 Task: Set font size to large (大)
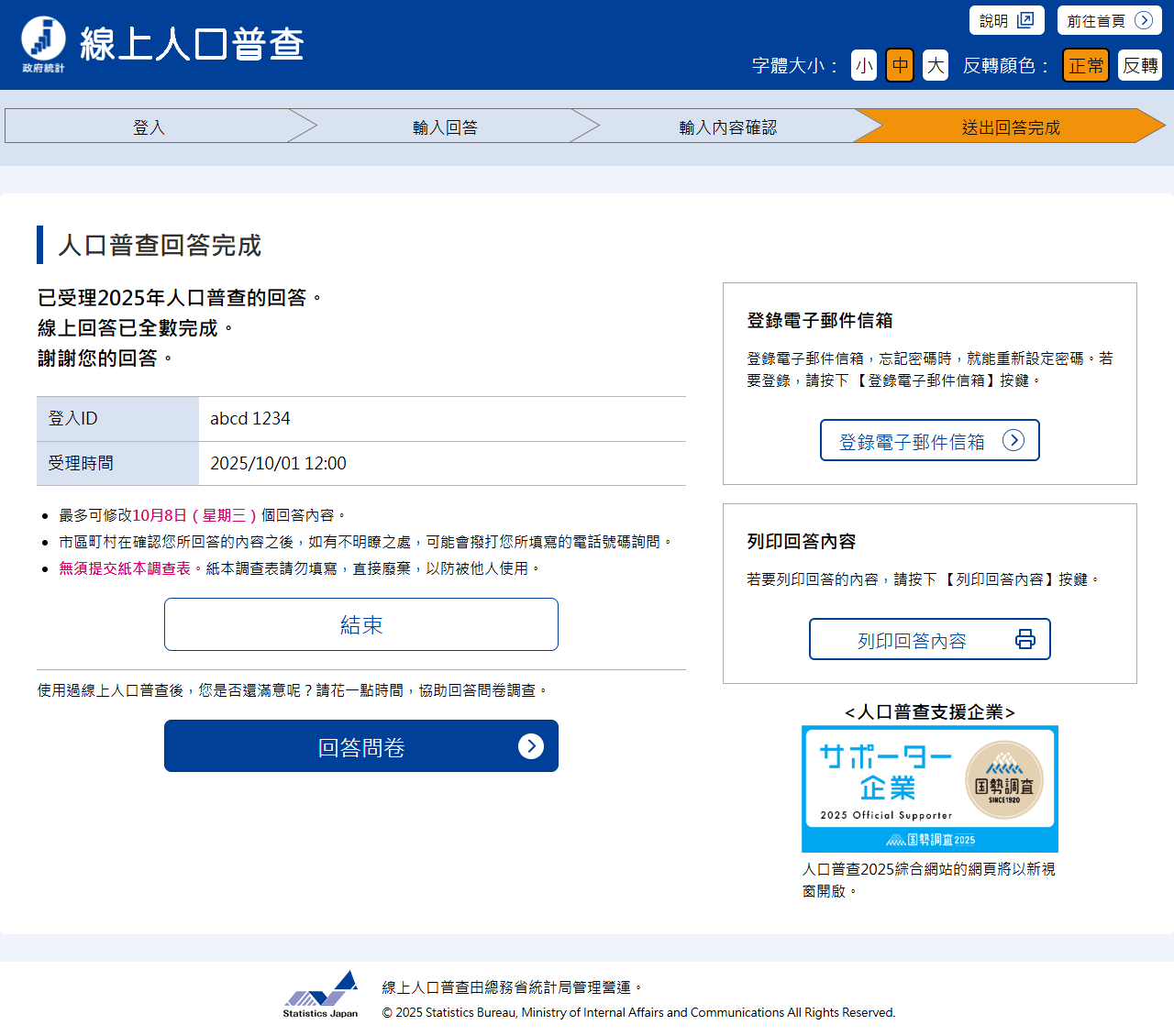(935, 65)
